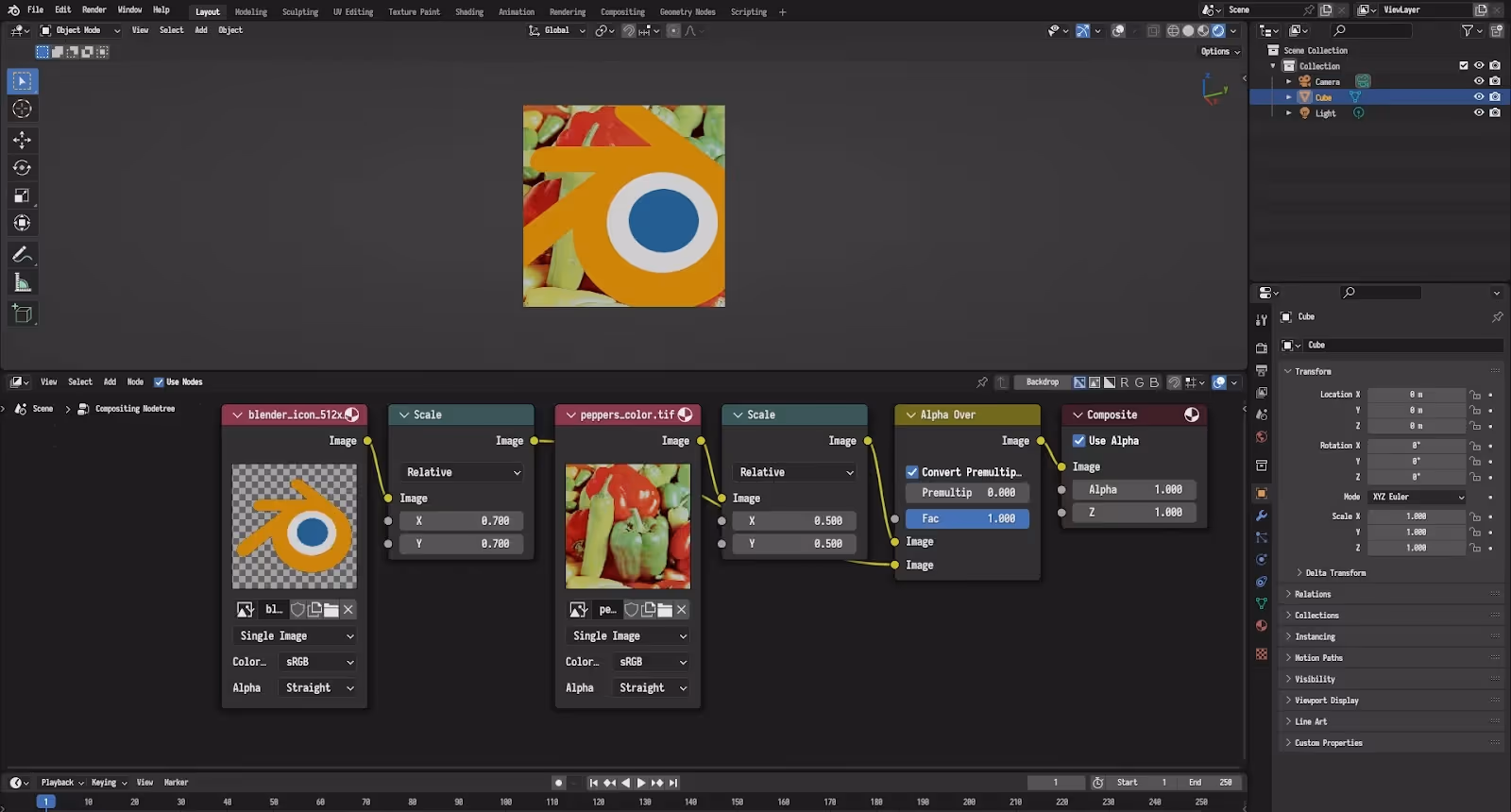This screenshot has width=1511, height=812.
Task: Open the Playback popover in timeline
Action: click(62, 783)
